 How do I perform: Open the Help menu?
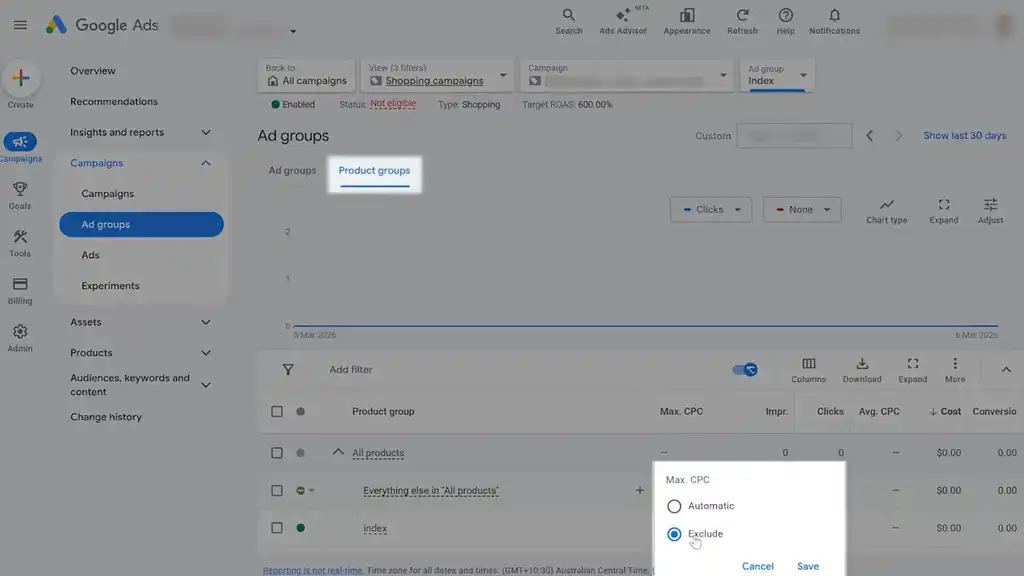coord(785,21)
